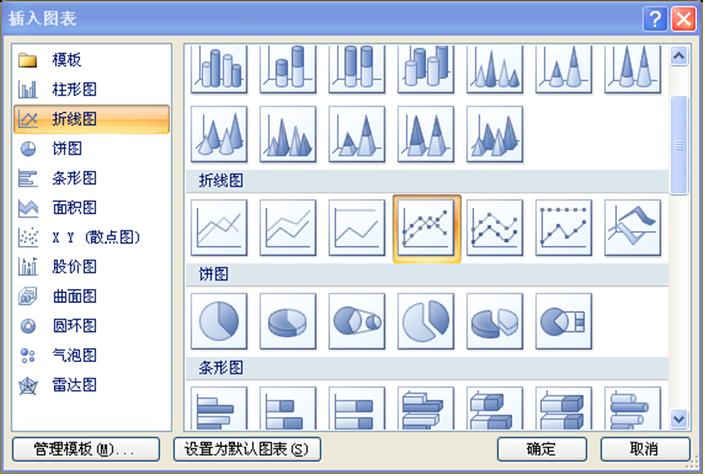Click the 饼图 section header in gallery
This screenshot has width=705, height=476.
click(x=427, y=275)
